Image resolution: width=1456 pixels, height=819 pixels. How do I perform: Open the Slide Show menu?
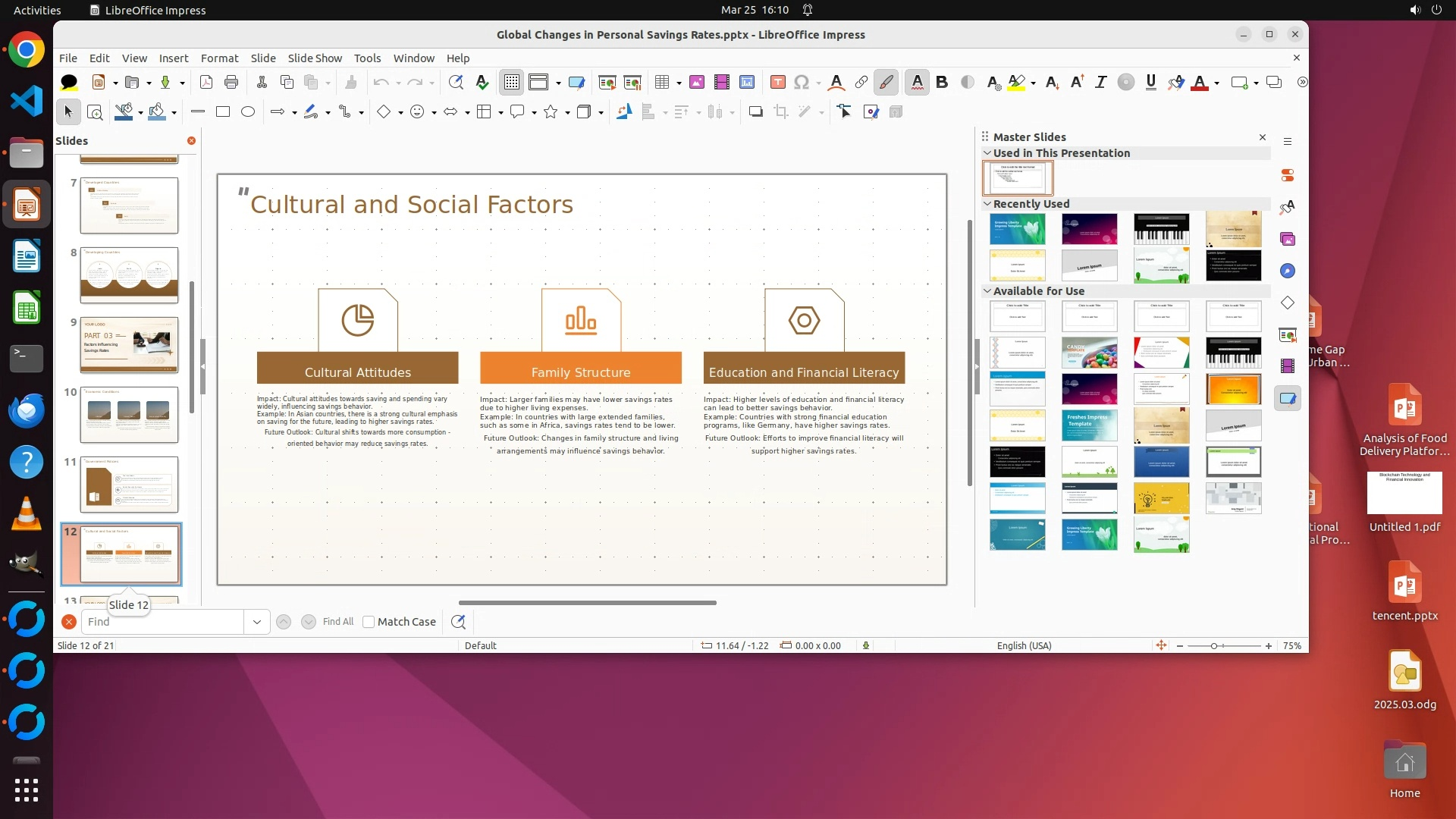pos(315,58)
